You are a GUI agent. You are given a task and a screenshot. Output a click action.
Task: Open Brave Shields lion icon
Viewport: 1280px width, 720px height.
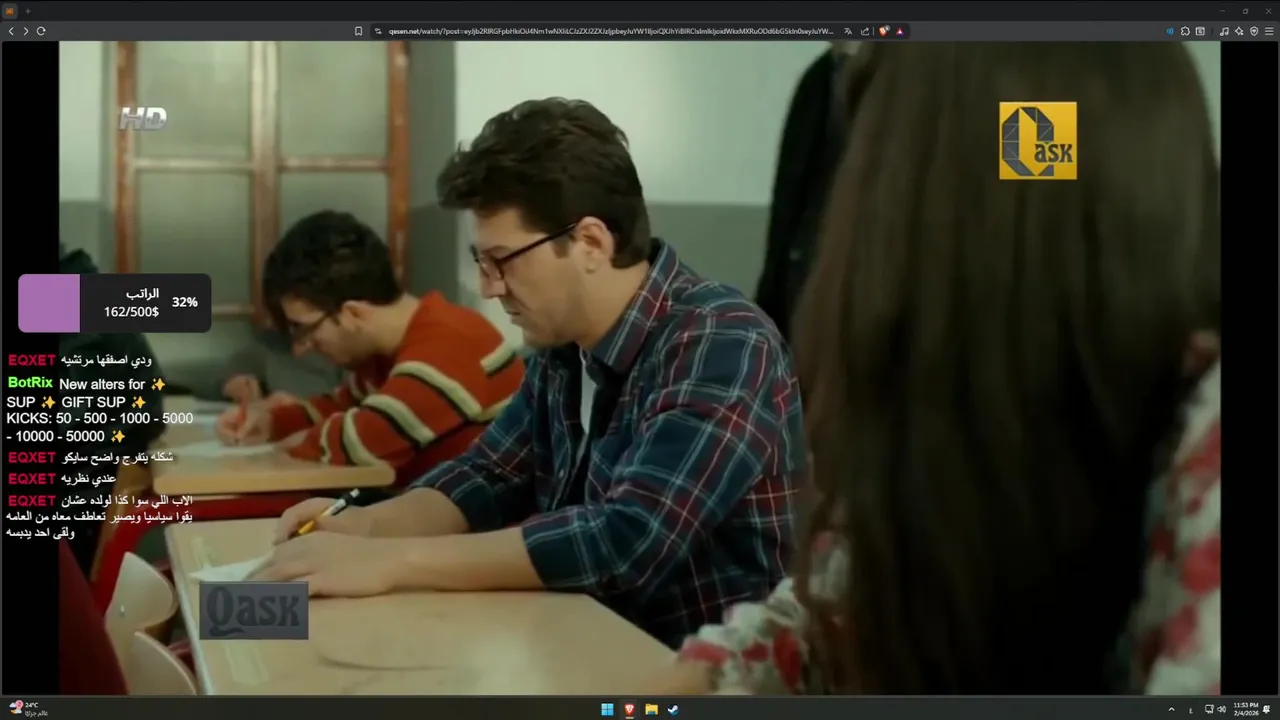click(x=884, y=31)
